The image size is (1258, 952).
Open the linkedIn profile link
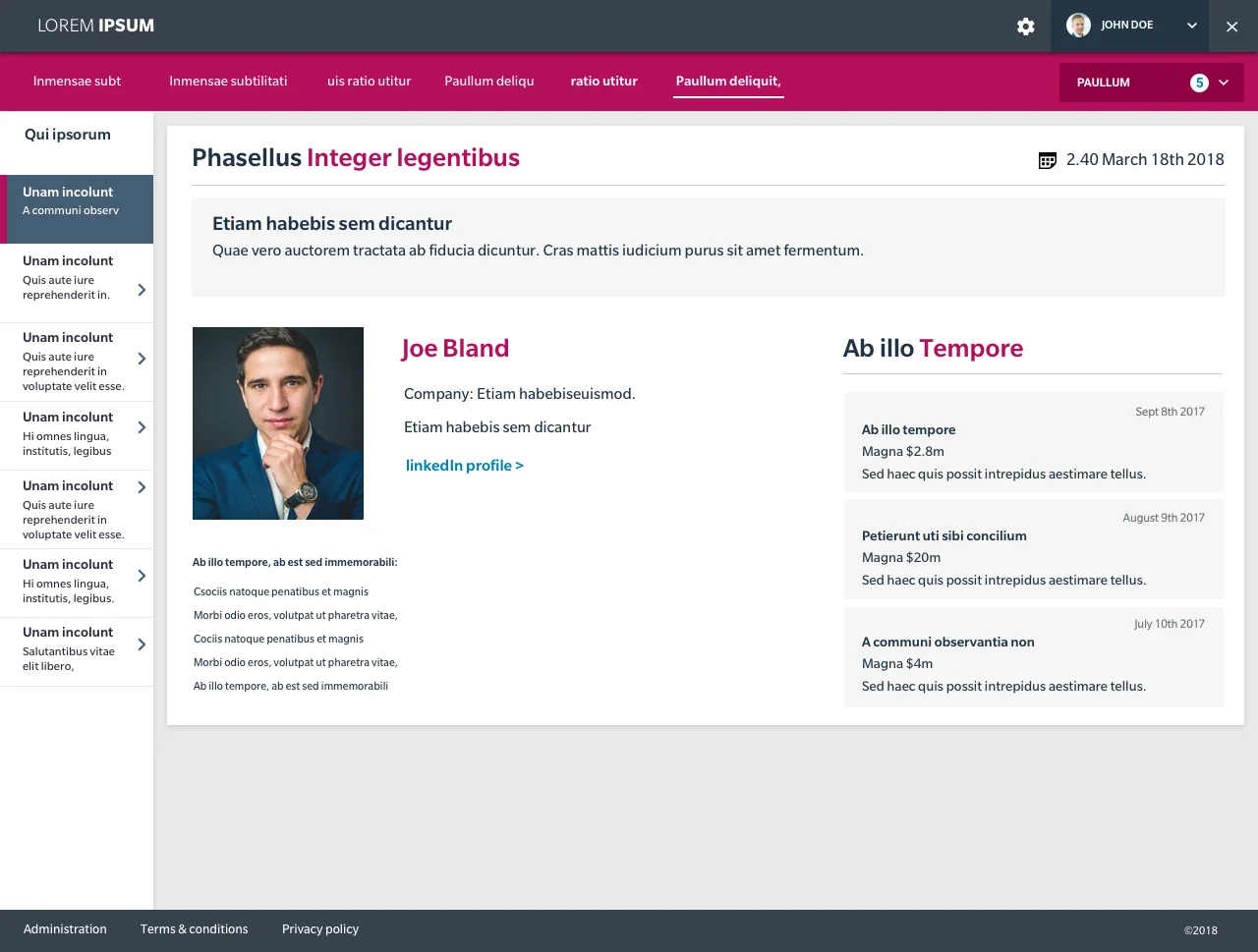pyautogui.click(x=465, y=466)
